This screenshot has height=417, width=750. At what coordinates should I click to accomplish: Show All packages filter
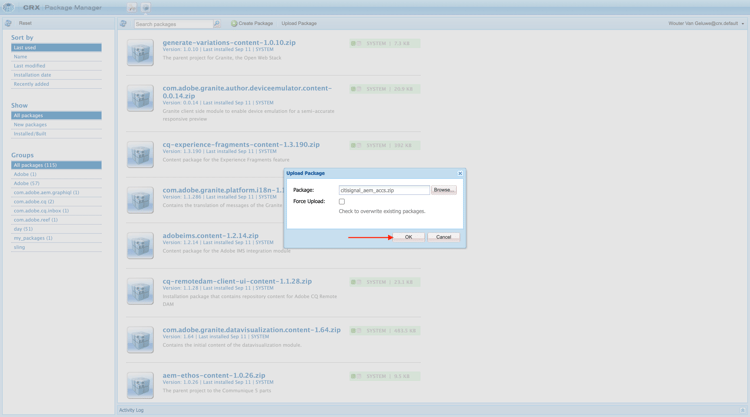pos(56,115)
